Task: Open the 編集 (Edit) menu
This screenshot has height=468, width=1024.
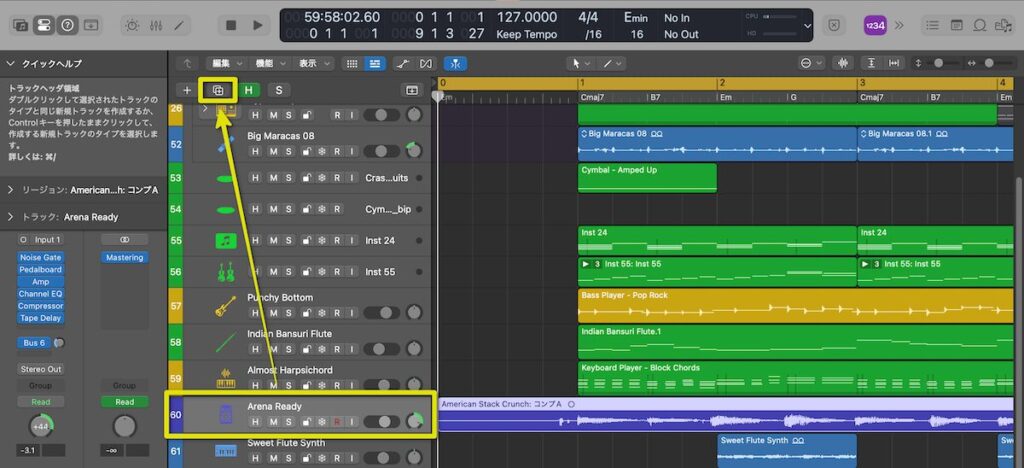Action: [225, 63]
